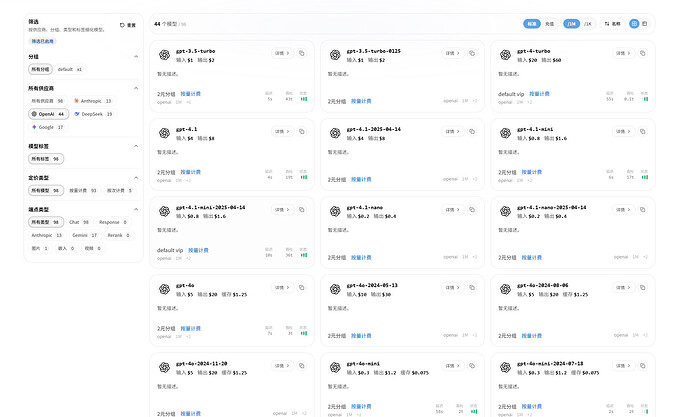690x417 pixels.
Task: Select 所有标签 model tag chip
Action: point(46,159)
